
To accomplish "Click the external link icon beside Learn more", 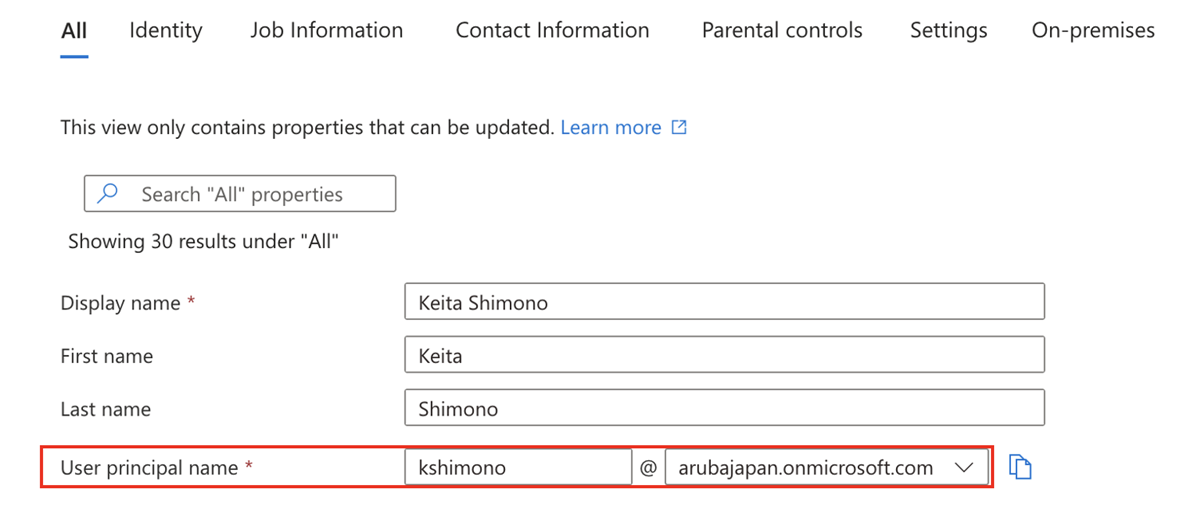I will (679, 128).
